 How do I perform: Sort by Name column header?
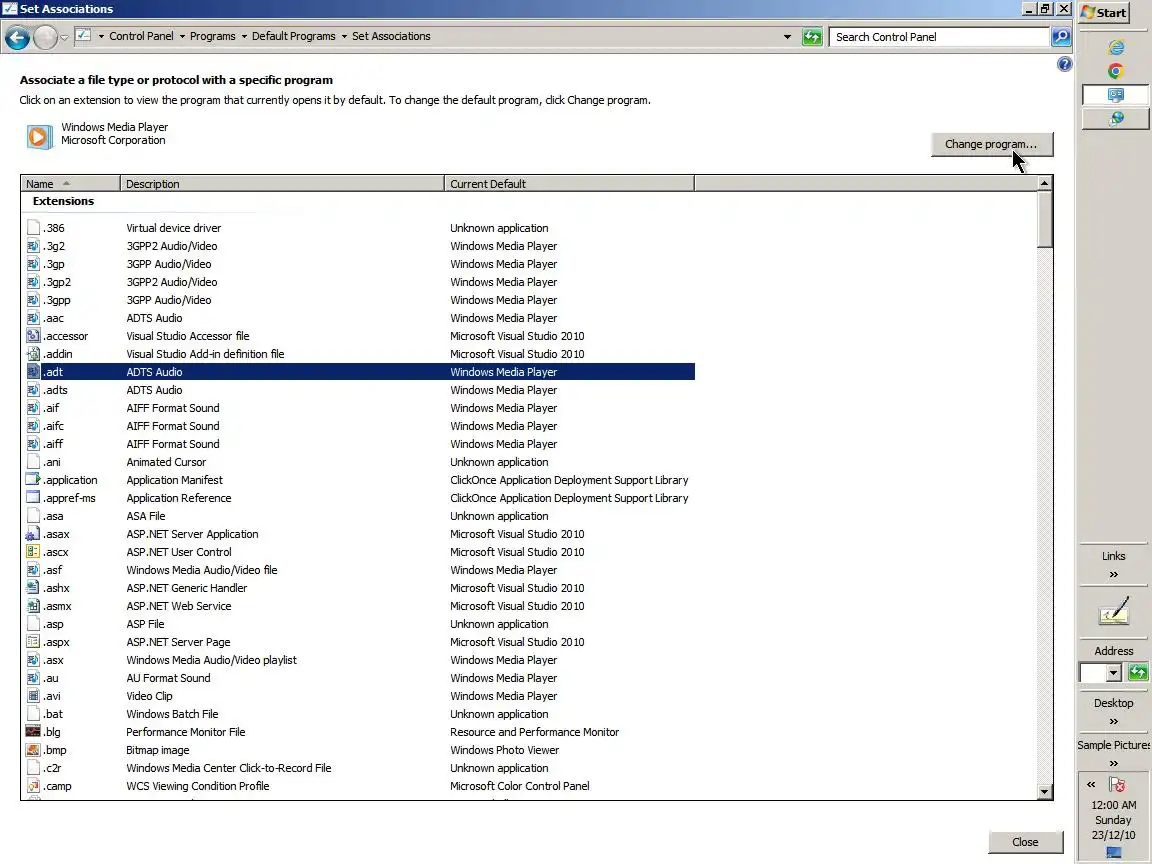click(x=71, y=184)
